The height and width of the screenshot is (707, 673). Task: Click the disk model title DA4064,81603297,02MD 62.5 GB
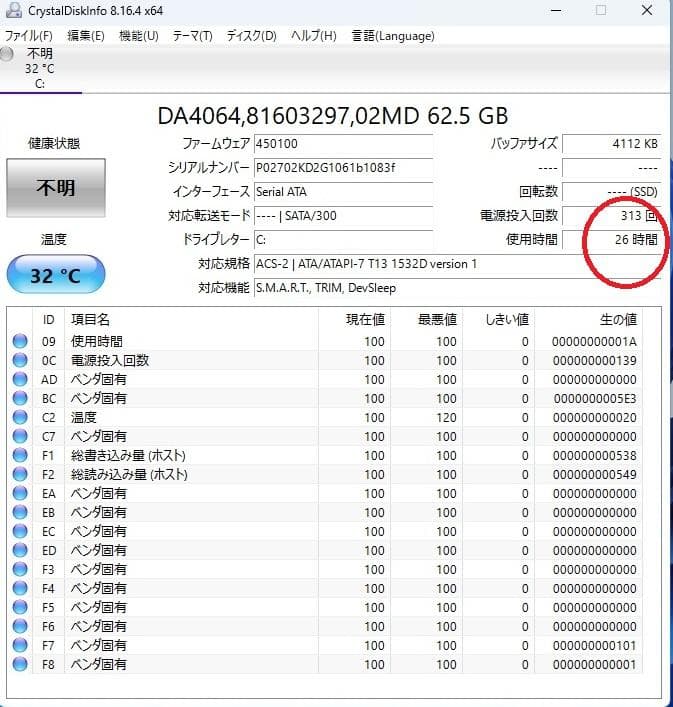[333, 116]
